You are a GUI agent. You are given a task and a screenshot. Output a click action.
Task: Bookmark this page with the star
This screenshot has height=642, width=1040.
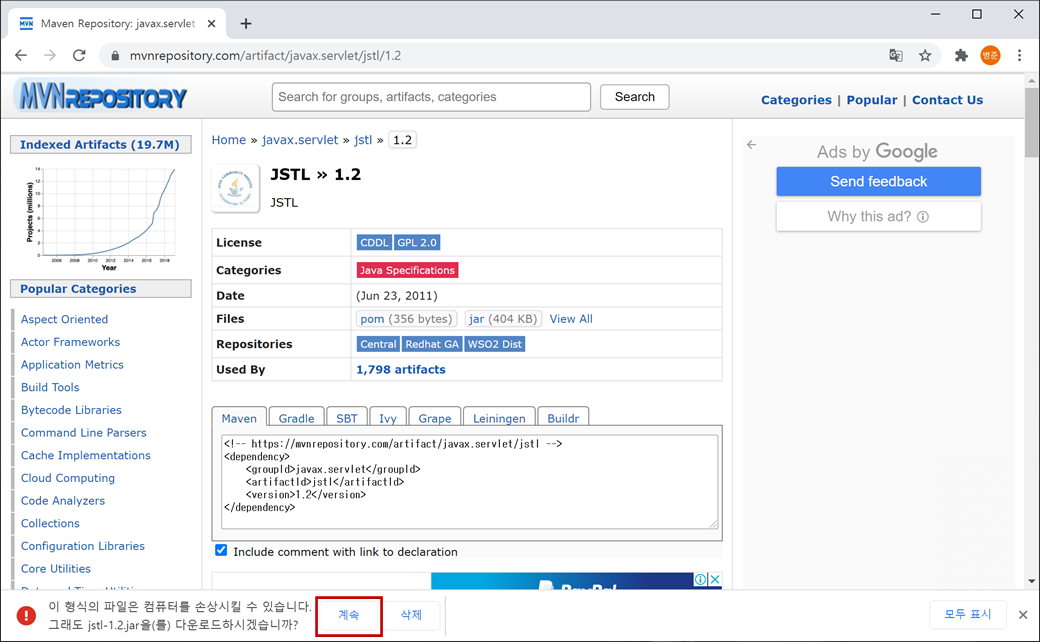click(x=925, y=56)
